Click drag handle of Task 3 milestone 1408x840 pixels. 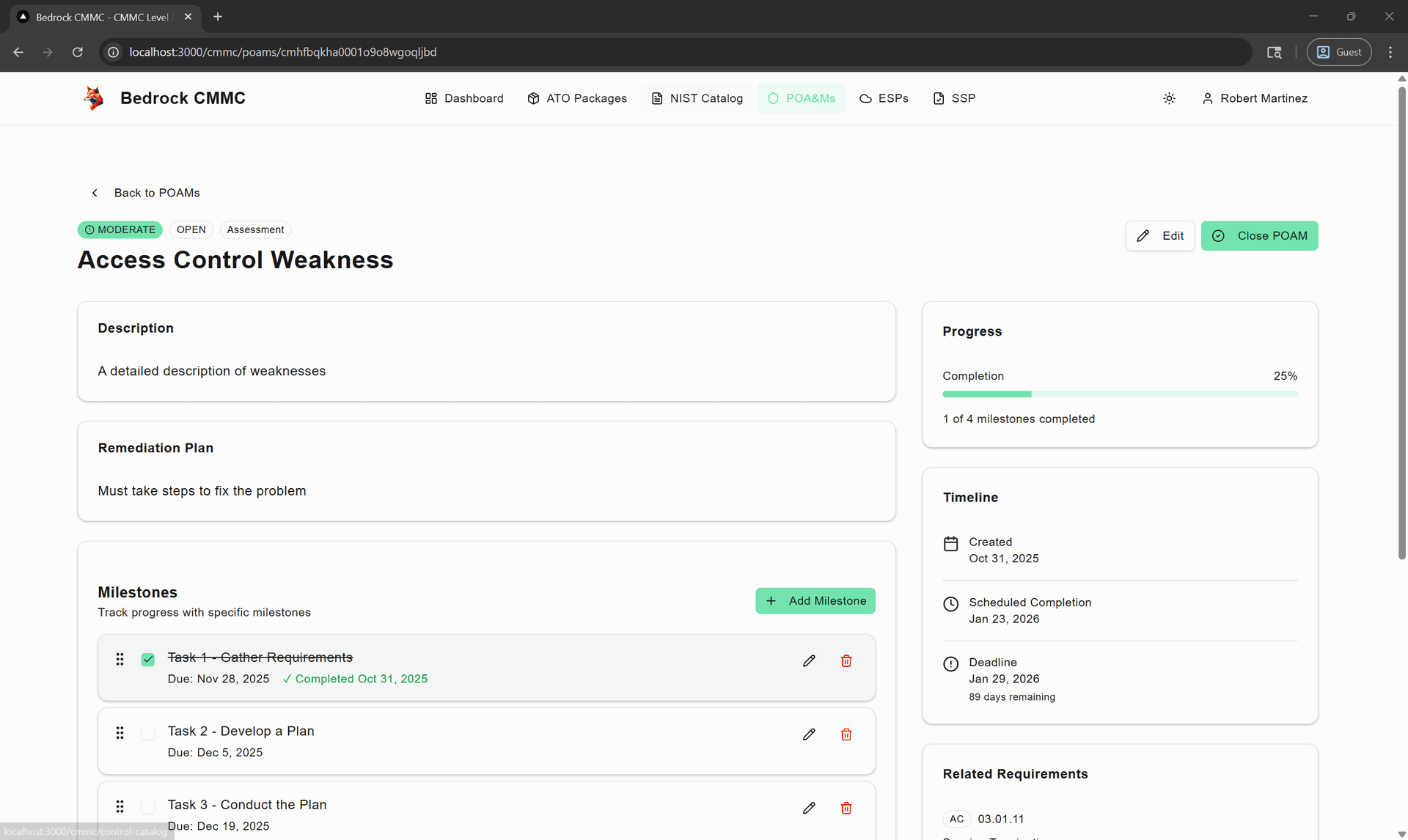tap(120, 806)
